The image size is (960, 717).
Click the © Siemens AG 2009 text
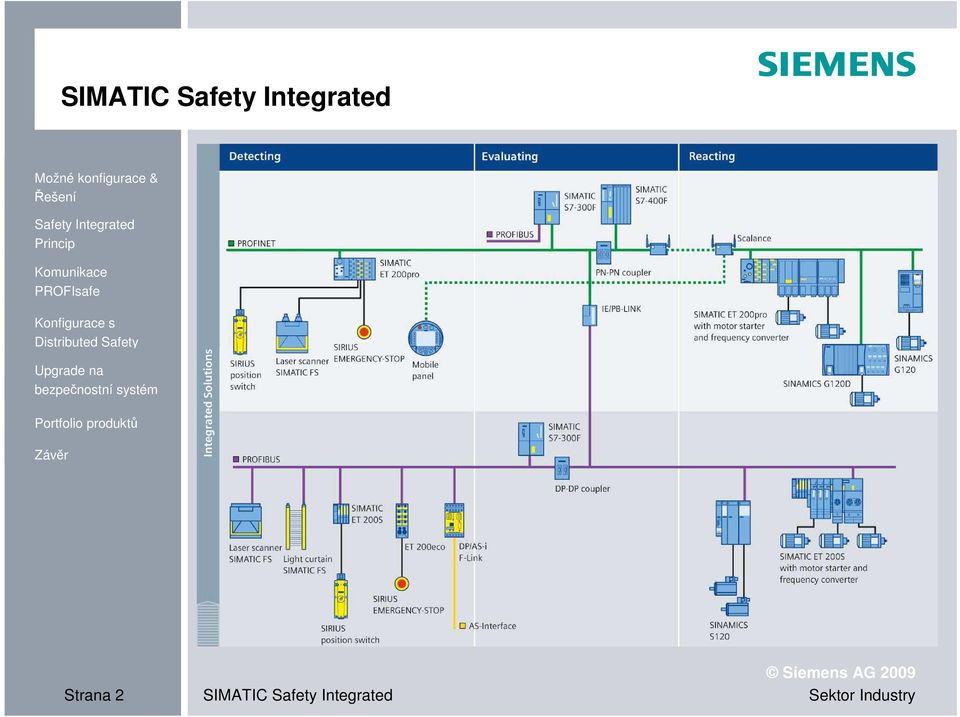(x=841, y=673)
